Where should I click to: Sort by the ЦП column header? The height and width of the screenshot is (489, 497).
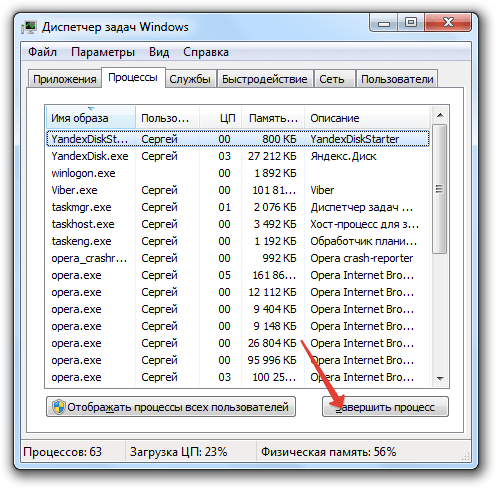point(220,118)
